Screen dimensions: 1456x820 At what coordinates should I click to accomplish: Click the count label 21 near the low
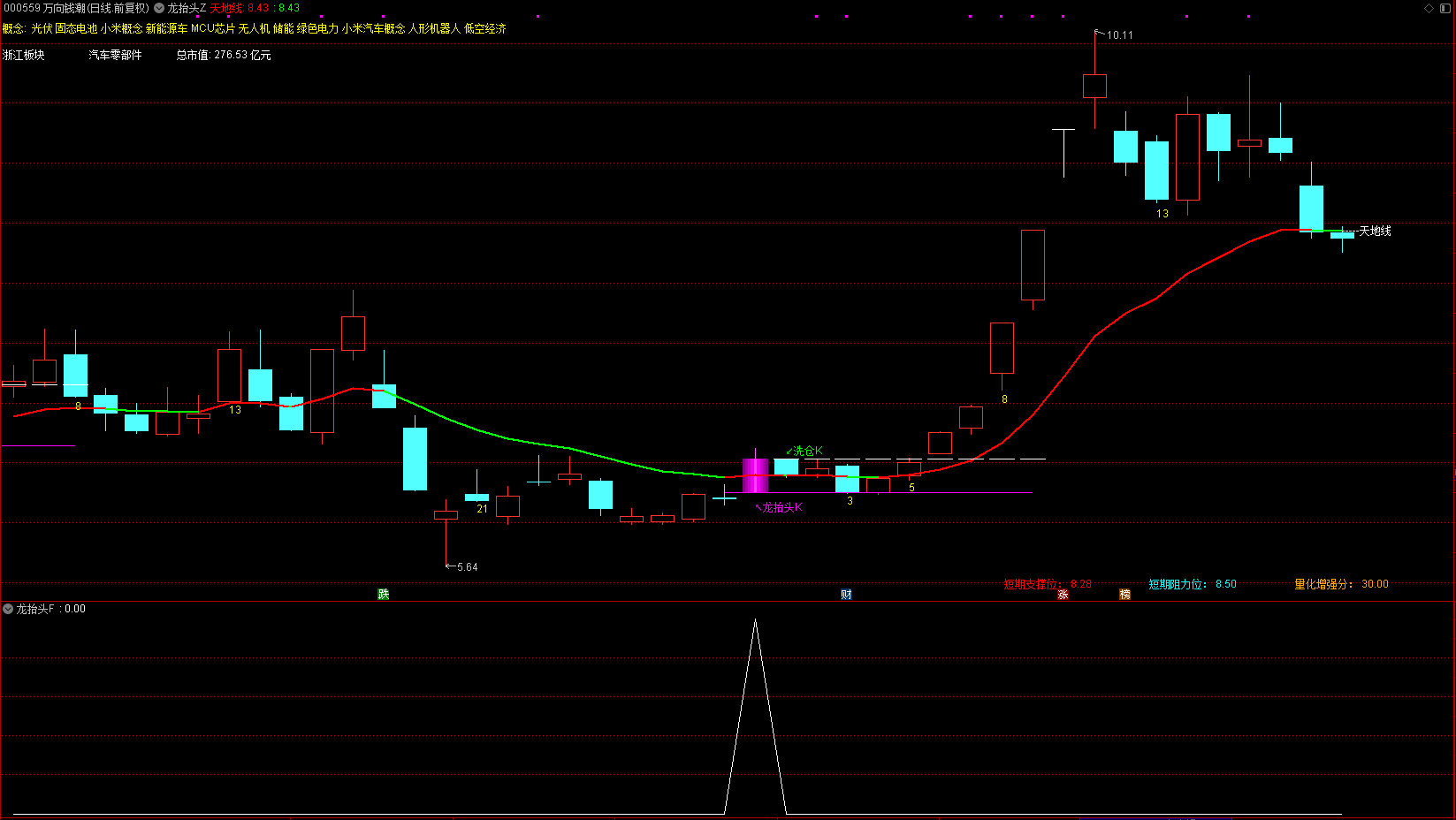[482, 509]
